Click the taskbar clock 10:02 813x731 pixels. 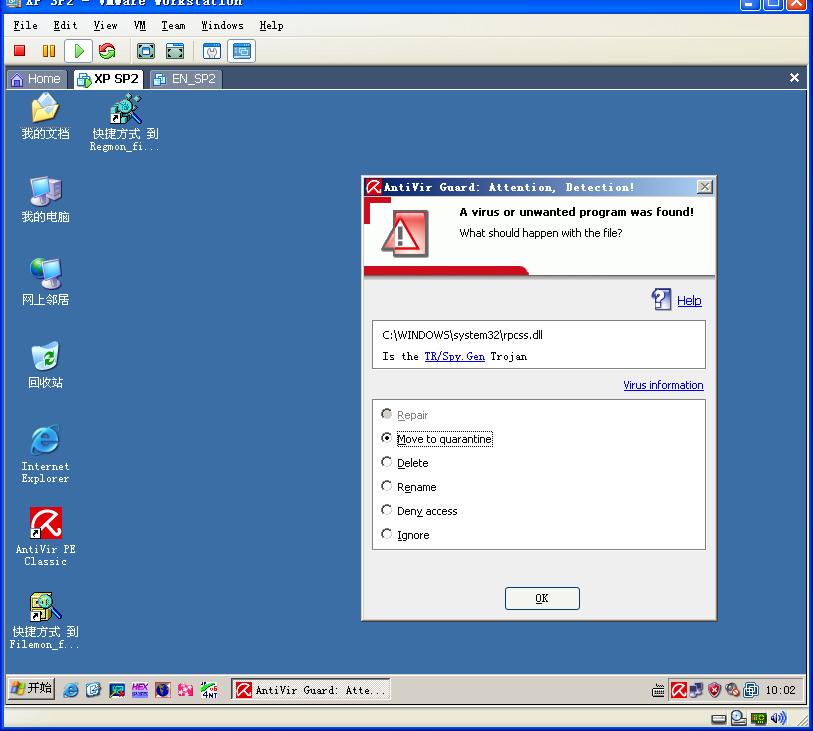pos(780,690)
